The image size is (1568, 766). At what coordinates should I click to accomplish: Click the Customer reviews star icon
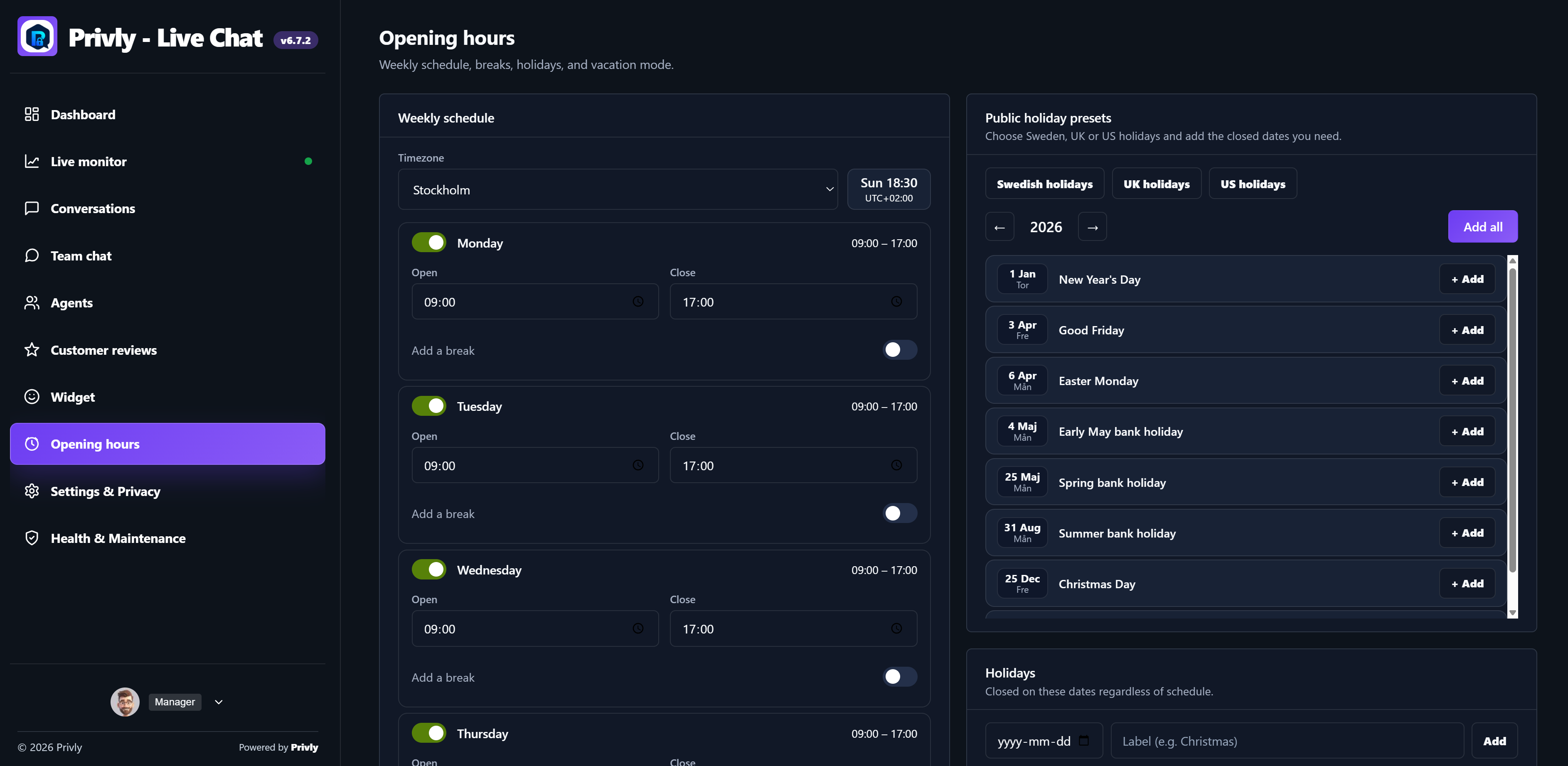pyautogui.click(x=32, y=350)
